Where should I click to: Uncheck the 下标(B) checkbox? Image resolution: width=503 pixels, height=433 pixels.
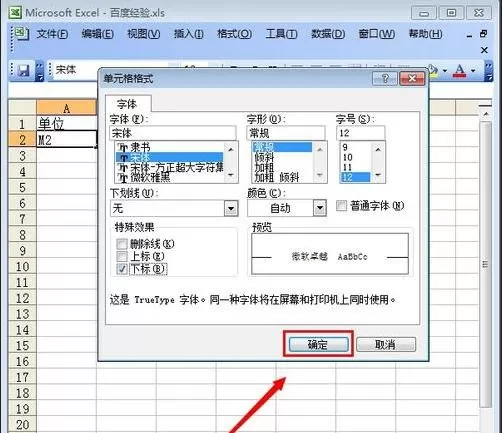(122, 269)
